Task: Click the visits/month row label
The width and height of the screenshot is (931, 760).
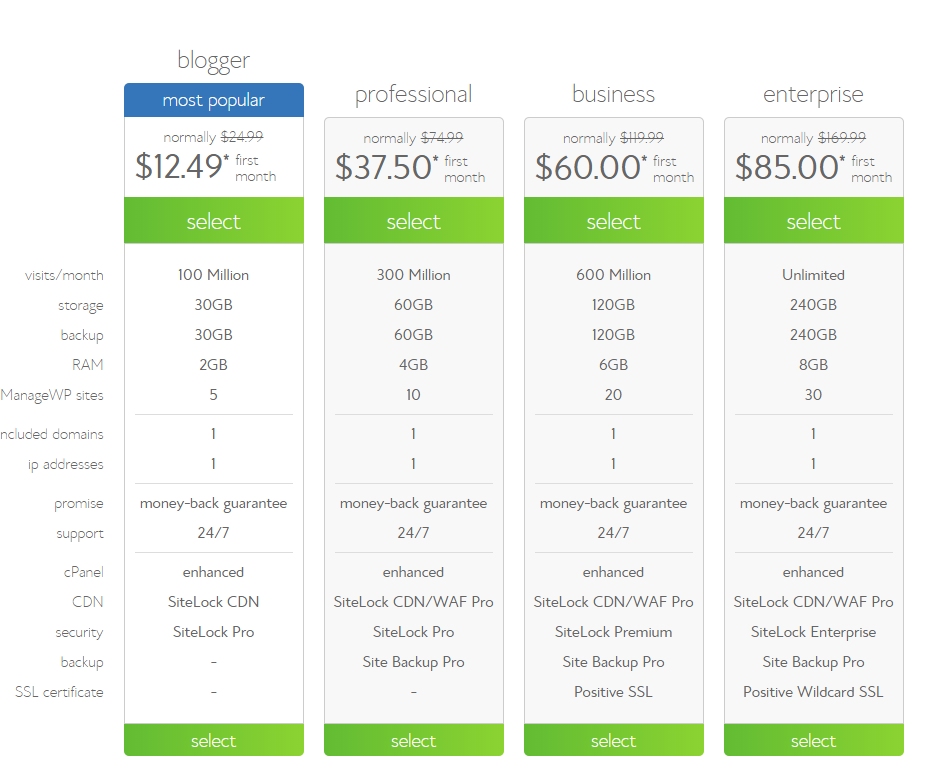Action: point(61,275)
